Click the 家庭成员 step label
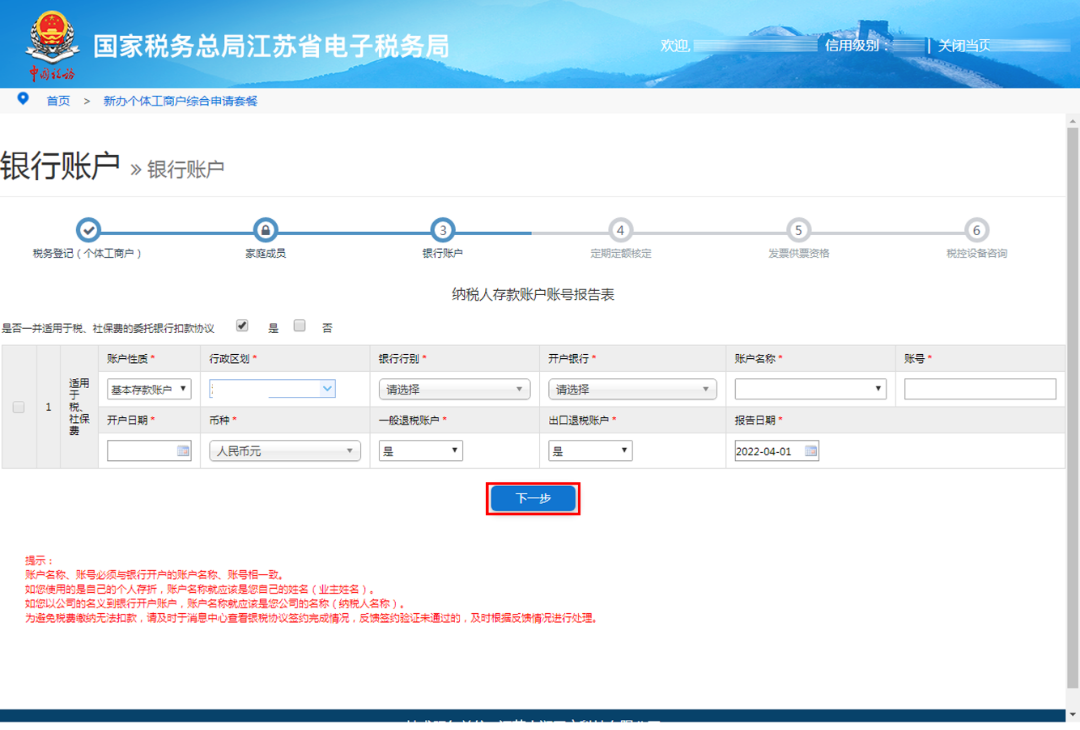1080x730 pixels. tap(265, 253)
